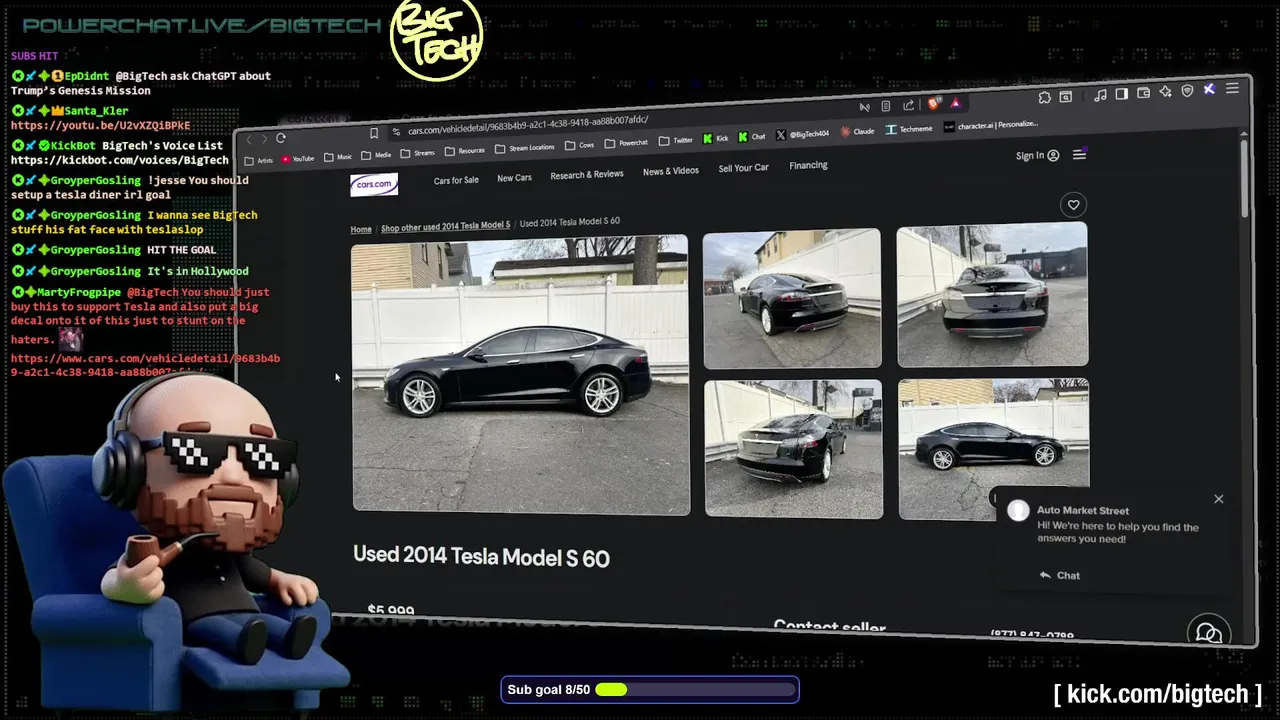Viewport: 1280px width, 720px height.
Task: Expand the Artists bookmark folder
Action: click(259, 161)
